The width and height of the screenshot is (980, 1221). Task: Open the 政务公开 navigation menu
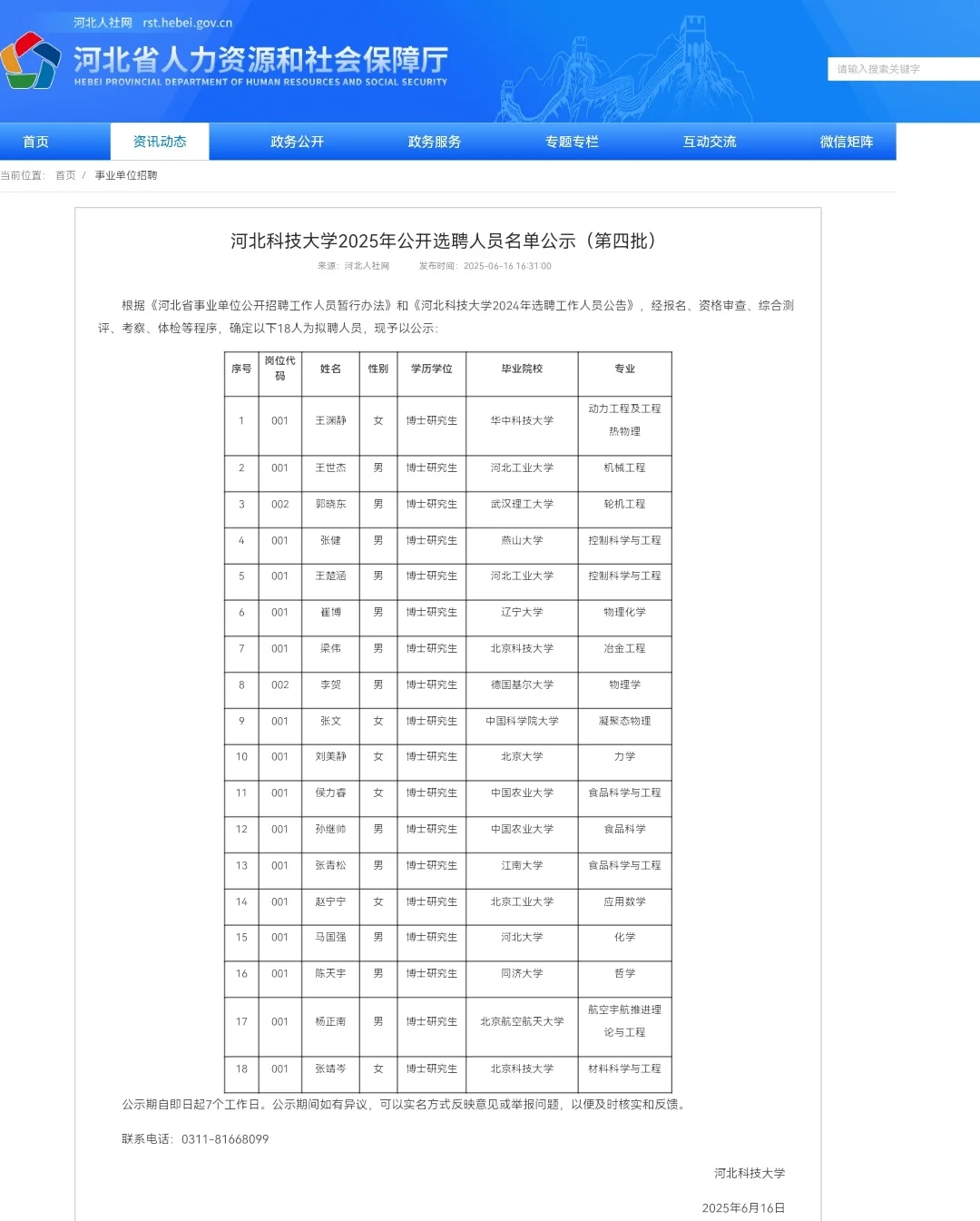(297, 142)
